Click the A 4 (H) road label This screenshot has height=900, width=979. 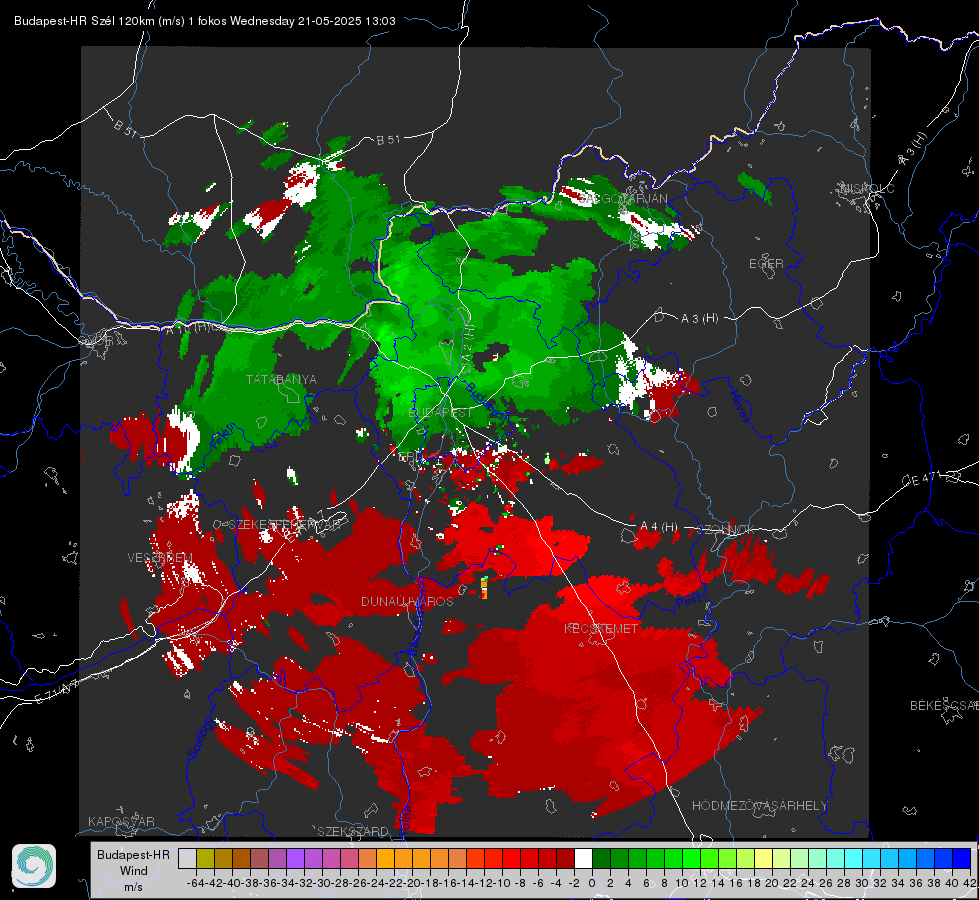tap(659, 527)
